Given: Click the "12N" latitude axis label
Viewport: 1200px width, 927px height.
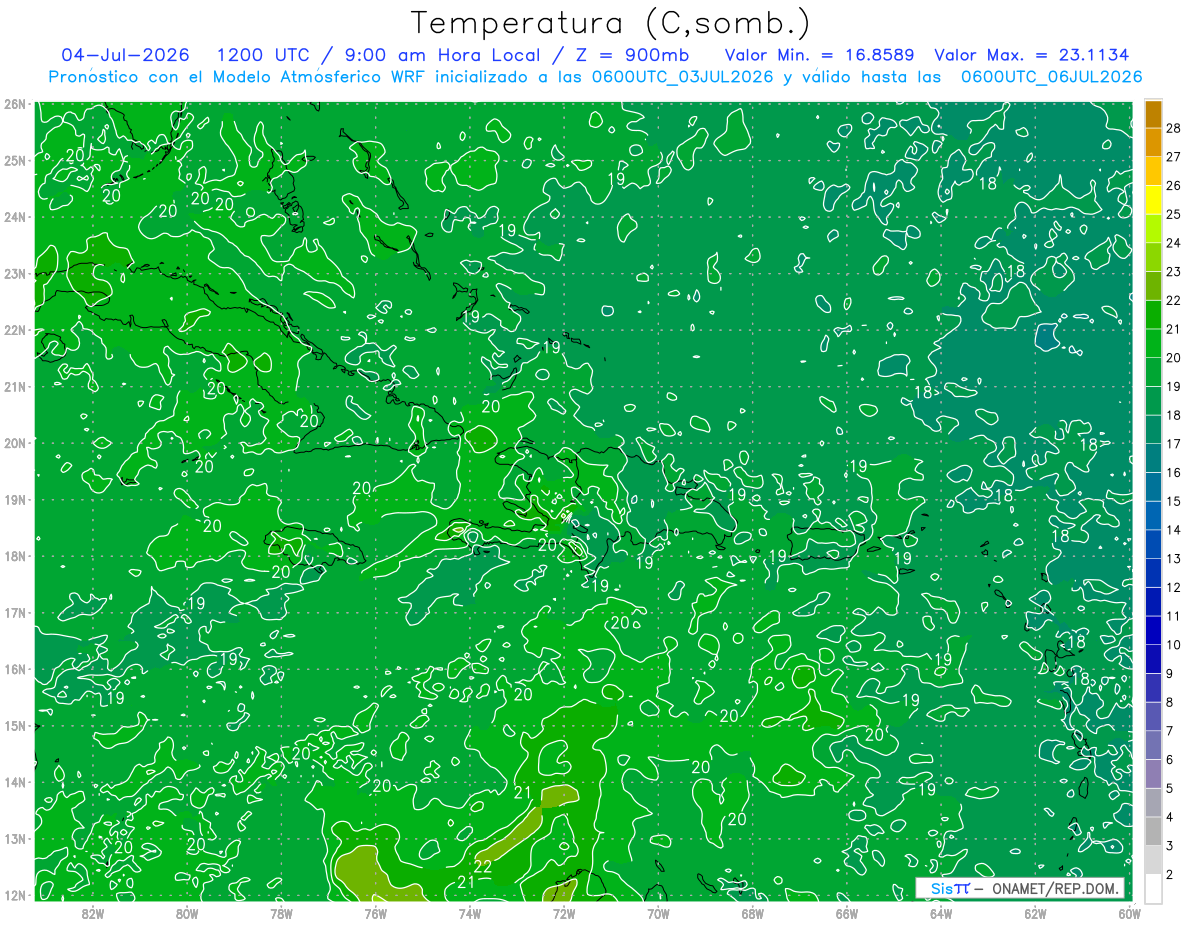Looking at the screenshot, I should pos(14,895).
